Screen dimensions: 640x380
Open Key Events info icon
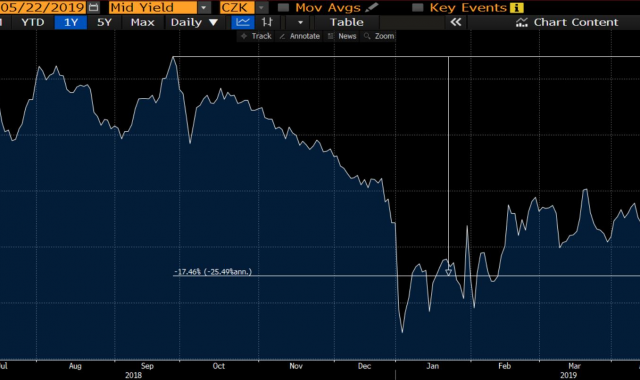click(516, 8)
